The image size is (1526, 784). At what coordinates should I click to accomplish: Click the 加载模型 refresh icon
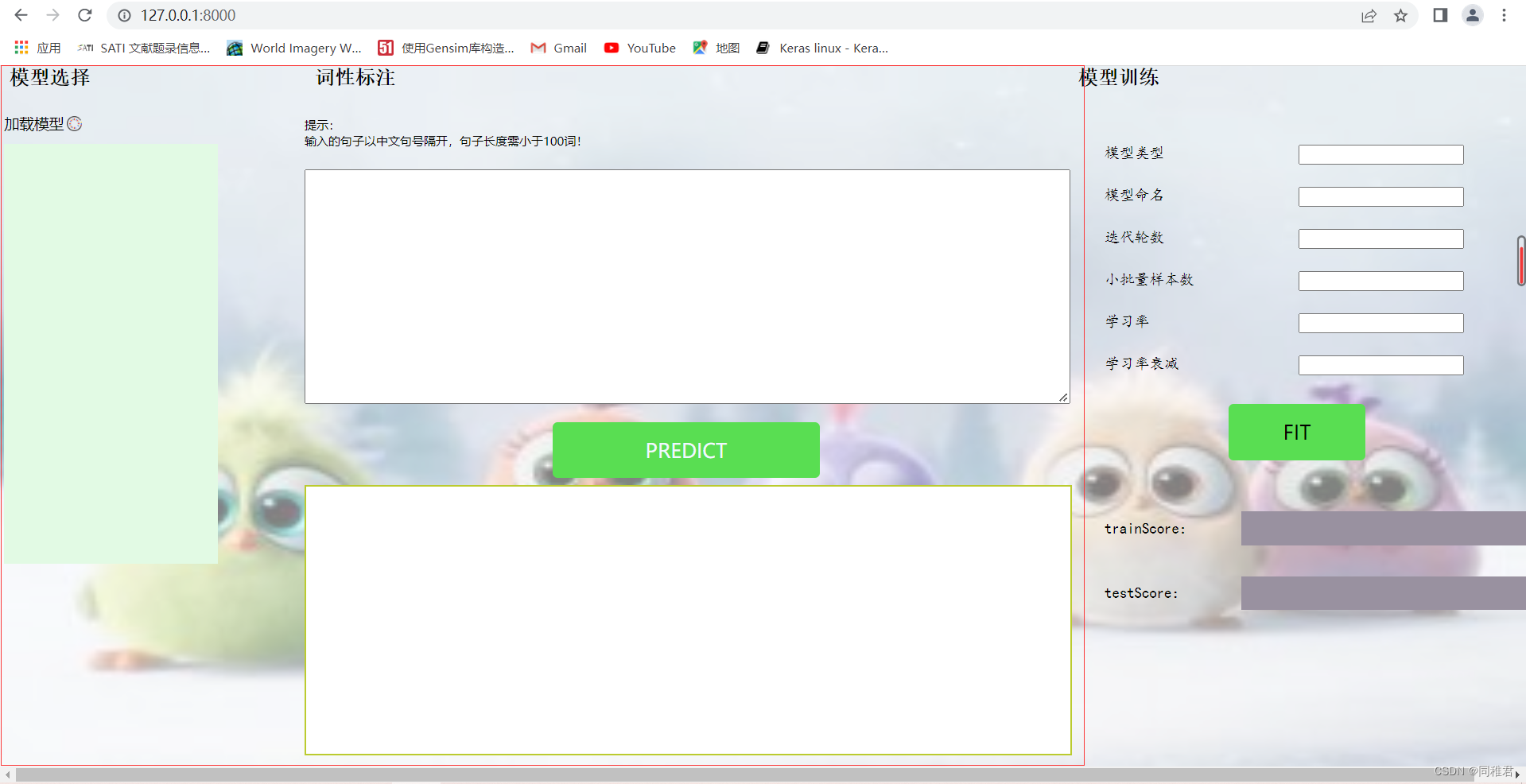pyautogui.click(x=75, y=123)
